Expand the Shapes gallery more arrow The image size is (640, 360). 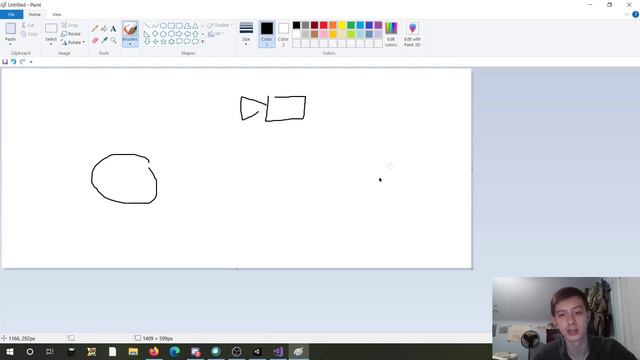202,42
